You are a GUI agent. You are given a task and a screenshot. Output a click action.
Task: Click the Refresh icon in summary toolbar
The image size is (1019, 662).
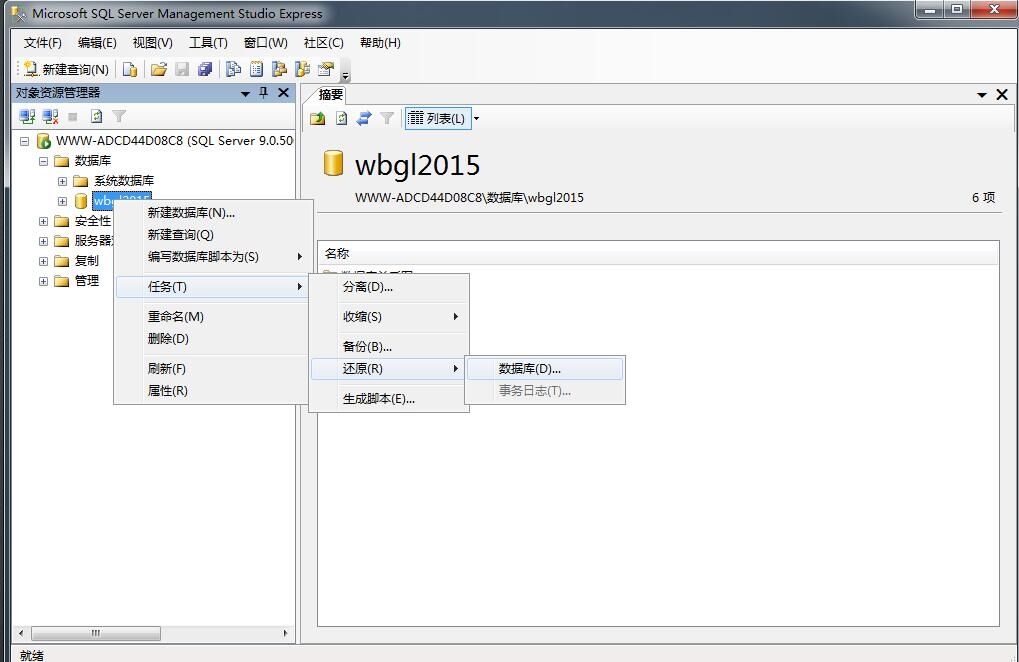point(341,118)
